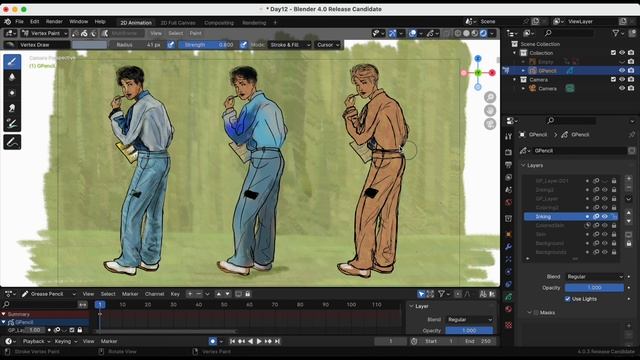Open the Stroke & Fill mode dropdown
Screen dimensions: 640x360
coord(290,44)
